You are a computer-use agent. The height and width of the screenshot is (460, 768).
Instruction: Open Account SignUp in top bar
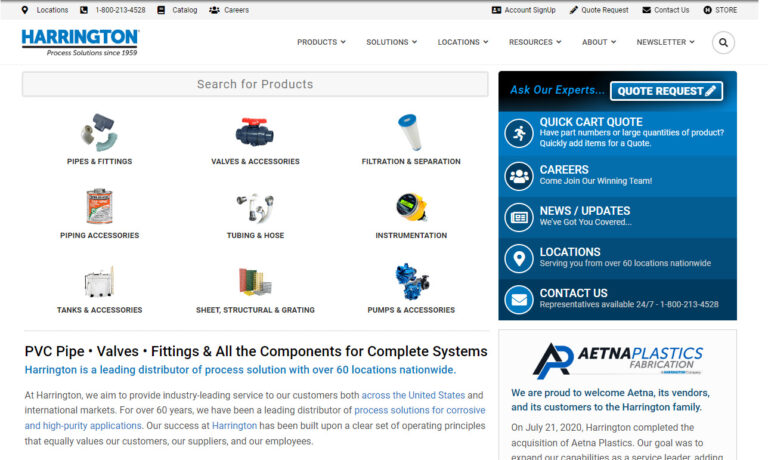[x=530, y=10]
